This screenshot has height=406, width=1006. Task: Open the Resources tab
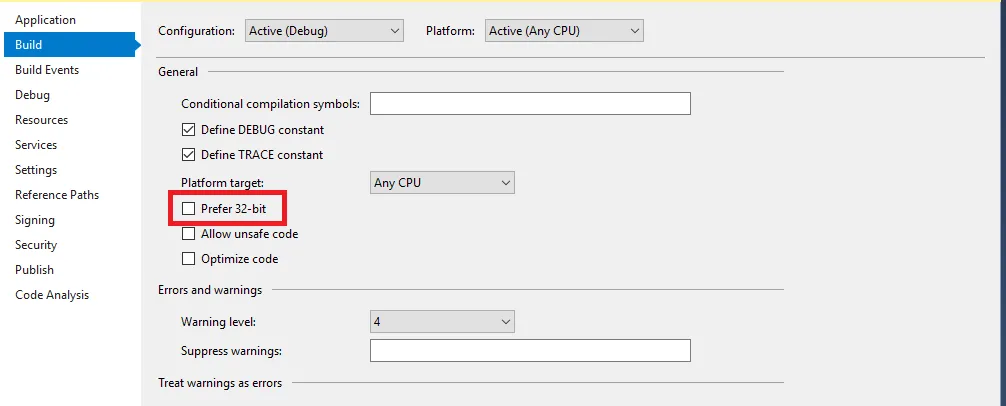click(x=41, y=120)
